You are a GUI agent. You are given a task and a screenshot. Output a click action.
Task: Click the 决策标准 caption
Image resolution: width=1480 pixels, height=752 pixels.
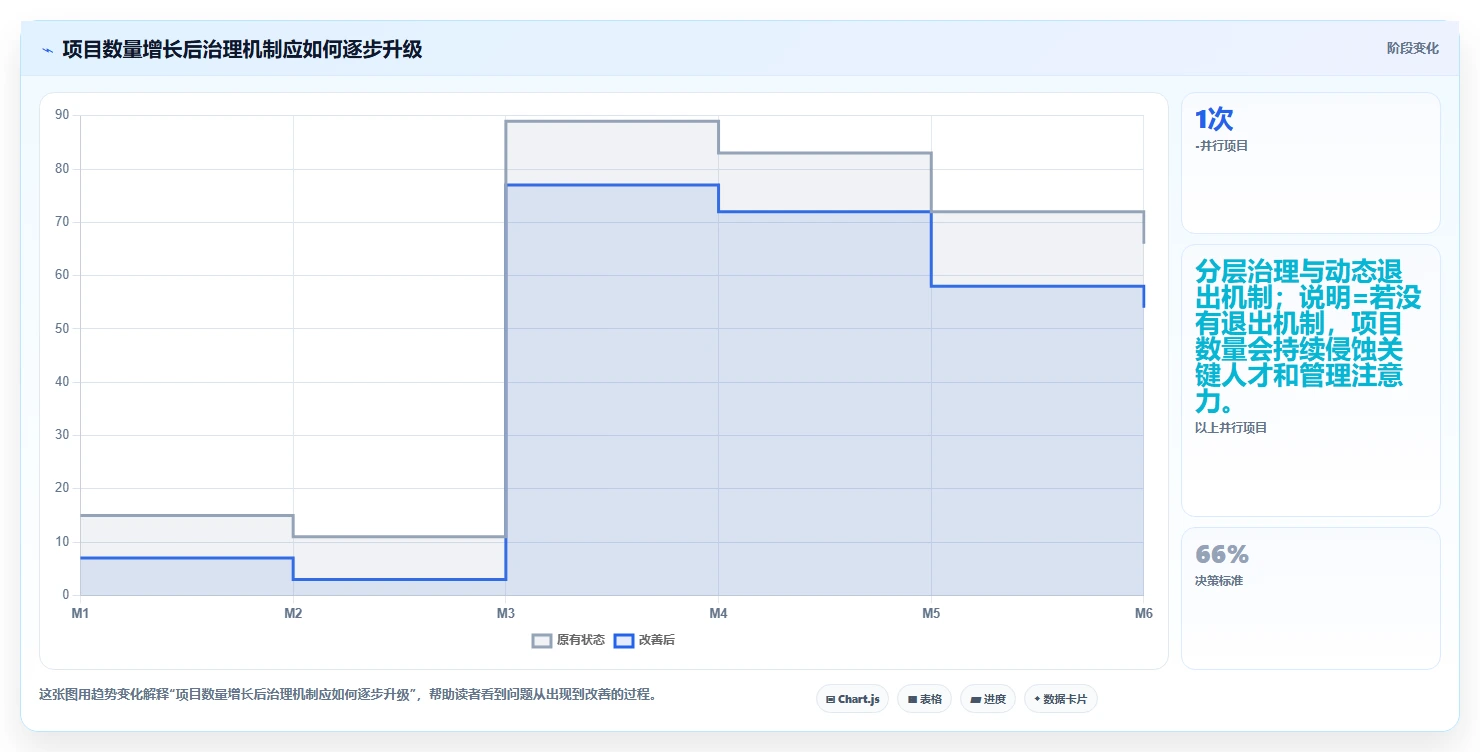[x=1219, y=581]
